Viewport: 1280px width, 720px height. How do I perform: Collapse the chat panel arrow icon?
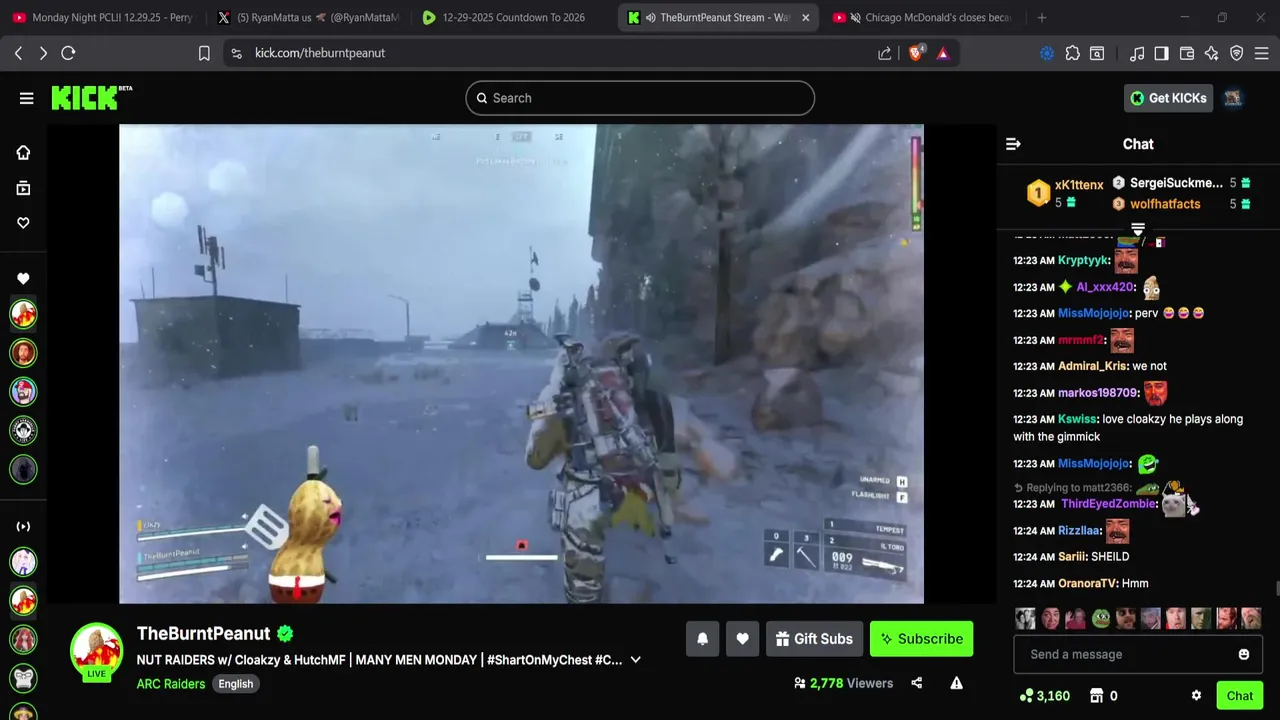[1013, 144]
